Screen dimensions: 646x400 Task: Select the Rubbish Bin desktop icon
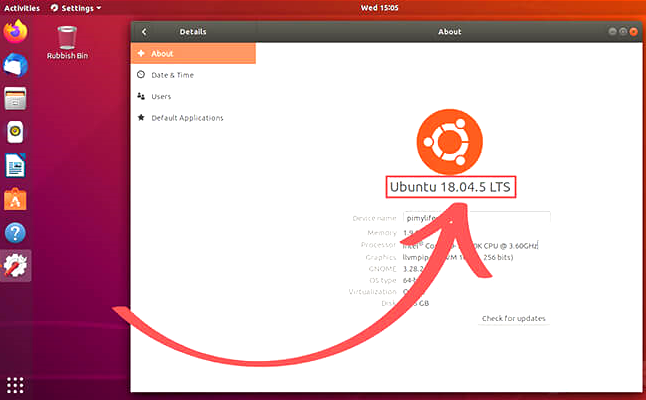[67, 42]
